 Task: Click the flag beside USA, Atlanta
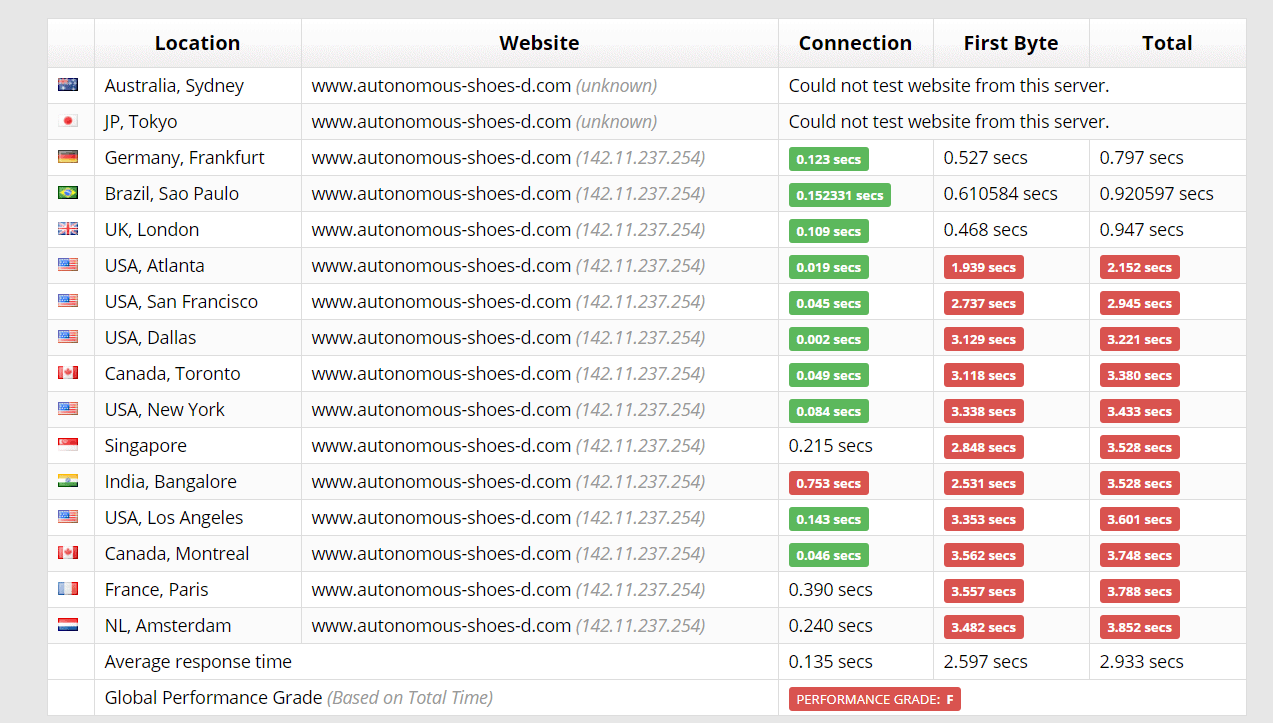point(68,265)
